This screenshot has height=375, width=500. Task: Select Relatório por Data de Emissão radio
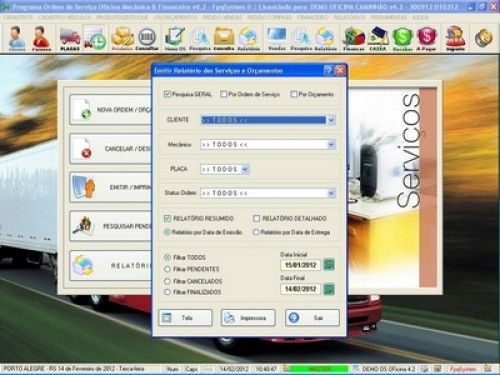click(167, 232)
